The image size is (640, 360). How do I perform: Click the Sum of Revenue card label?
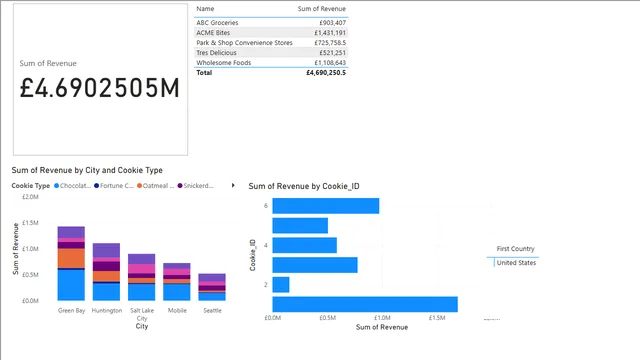[48, 63]
